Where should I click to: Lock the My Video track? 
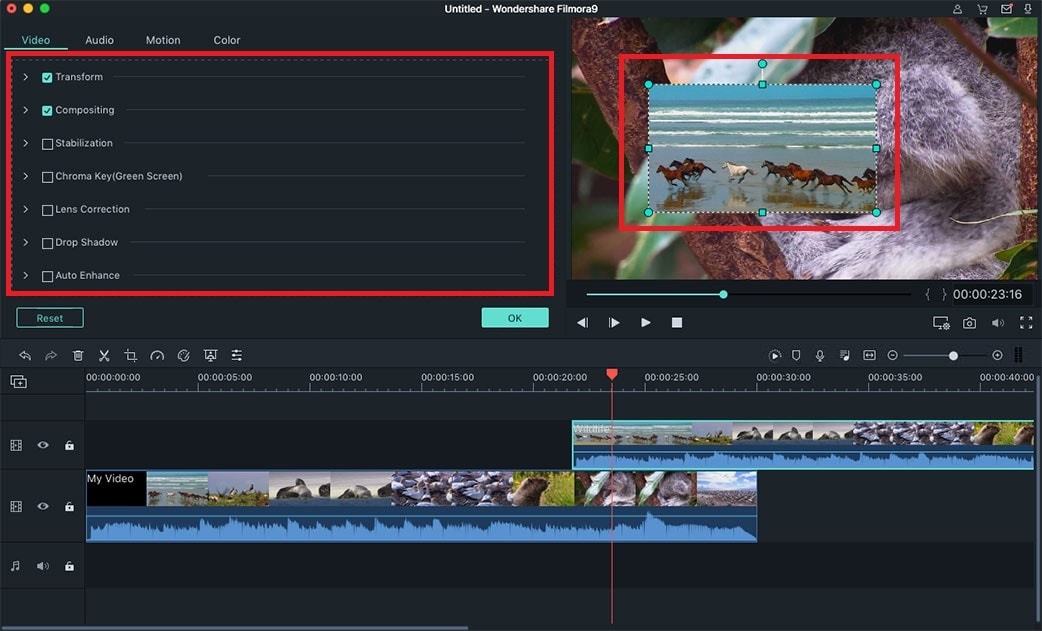point(69,506)
